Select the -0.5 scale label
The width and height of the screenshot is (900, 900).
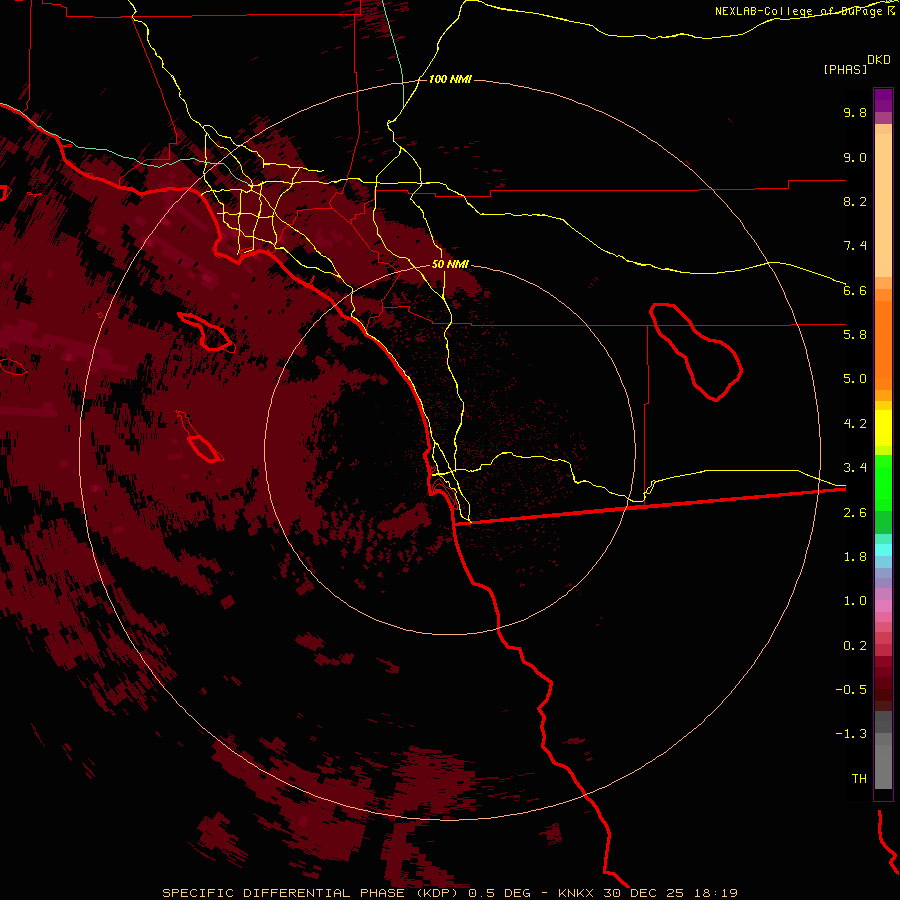point(851,690)
